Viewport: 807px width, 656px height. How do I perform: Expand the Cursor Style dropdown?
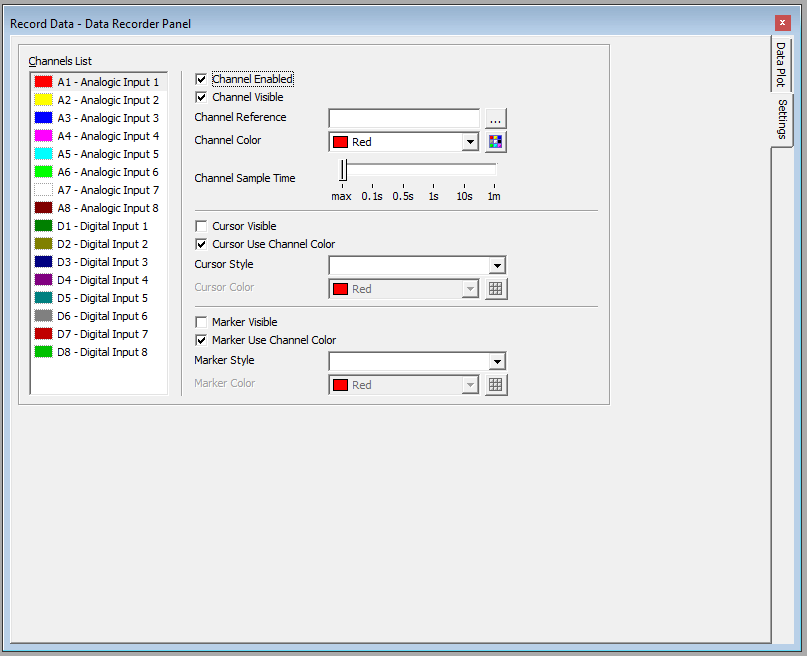click(x=496, y=265)
